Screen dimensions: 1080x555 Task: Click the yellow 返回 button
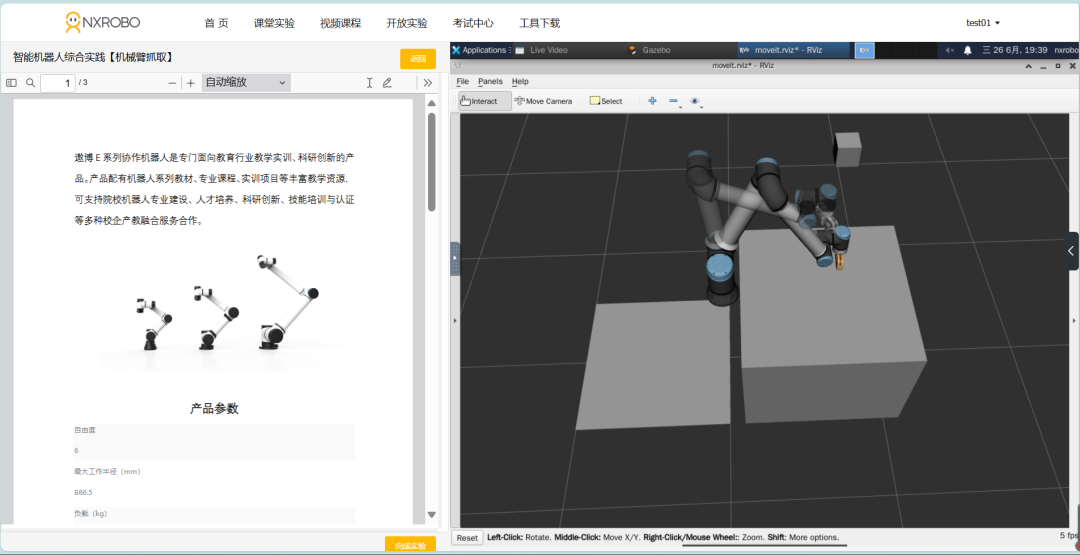418,59
